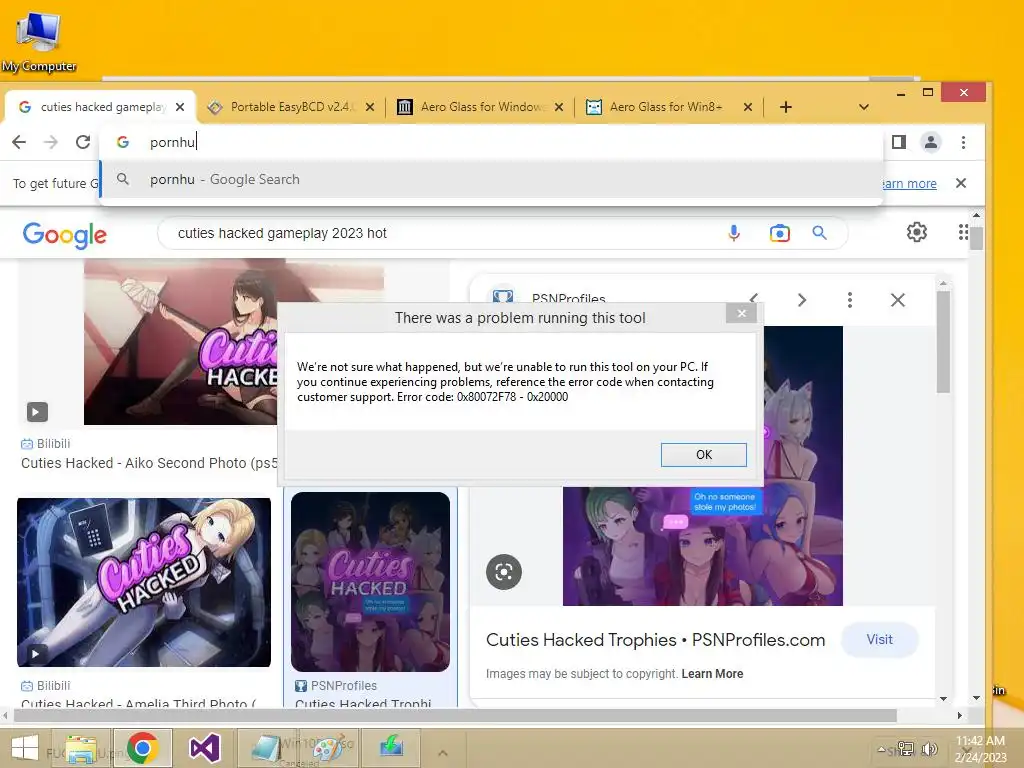This screenshot has width=1024, height=768.
Task: Click OK in the error dialog
Action: [x=703, y=455]
